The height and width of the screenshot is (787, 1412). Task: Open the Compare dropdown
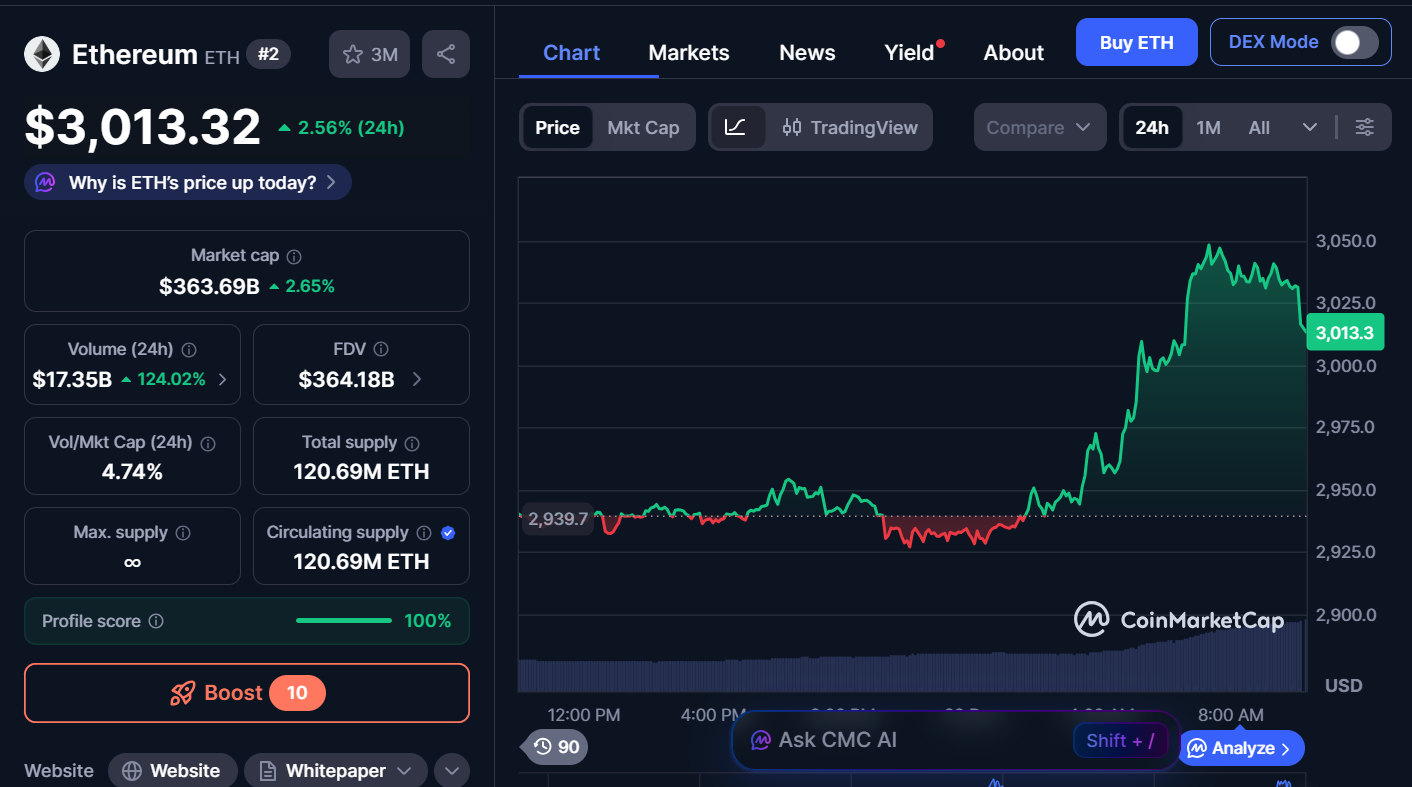coord(1040,127)
